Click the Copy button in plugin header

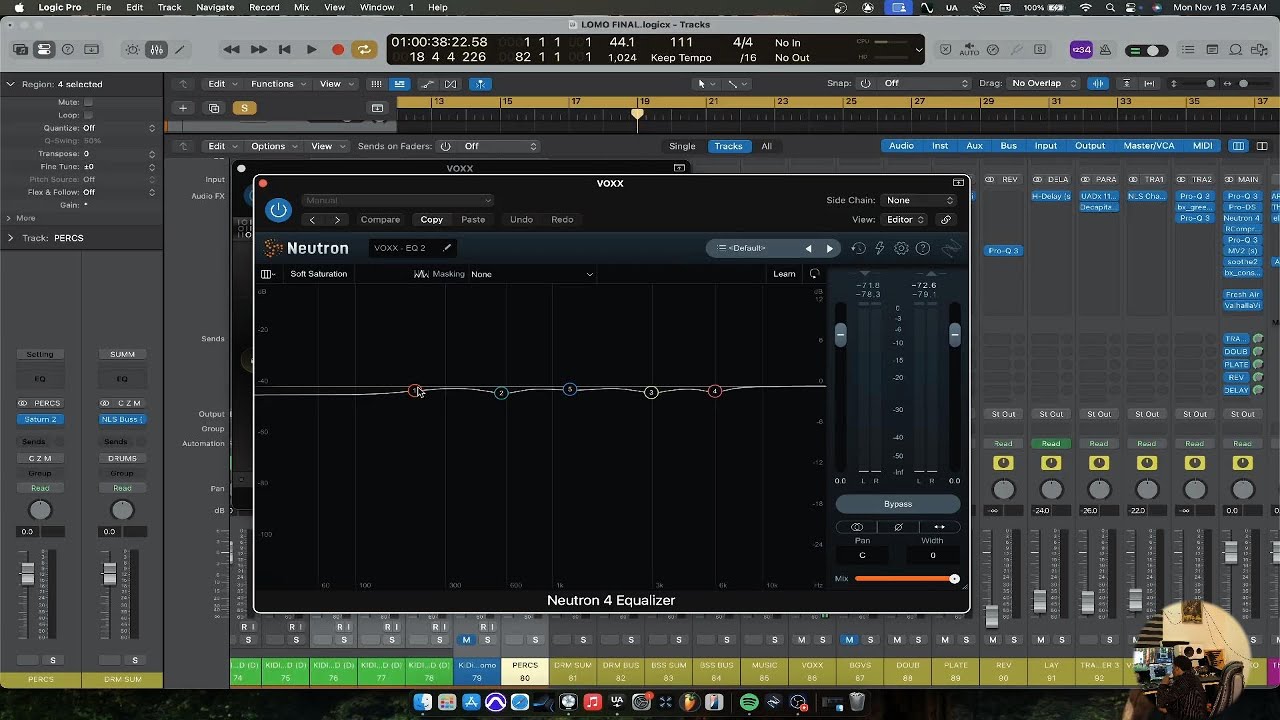(431, 220)
